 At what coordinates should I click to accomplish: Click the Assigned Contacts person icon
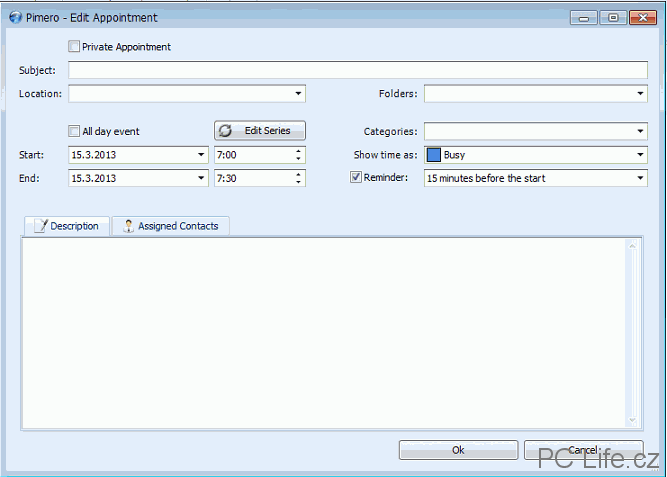pos(128,226)
